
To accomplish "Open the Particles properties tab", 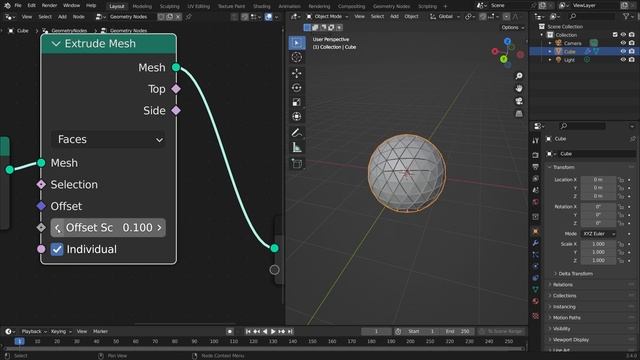I will click(536, 255).
